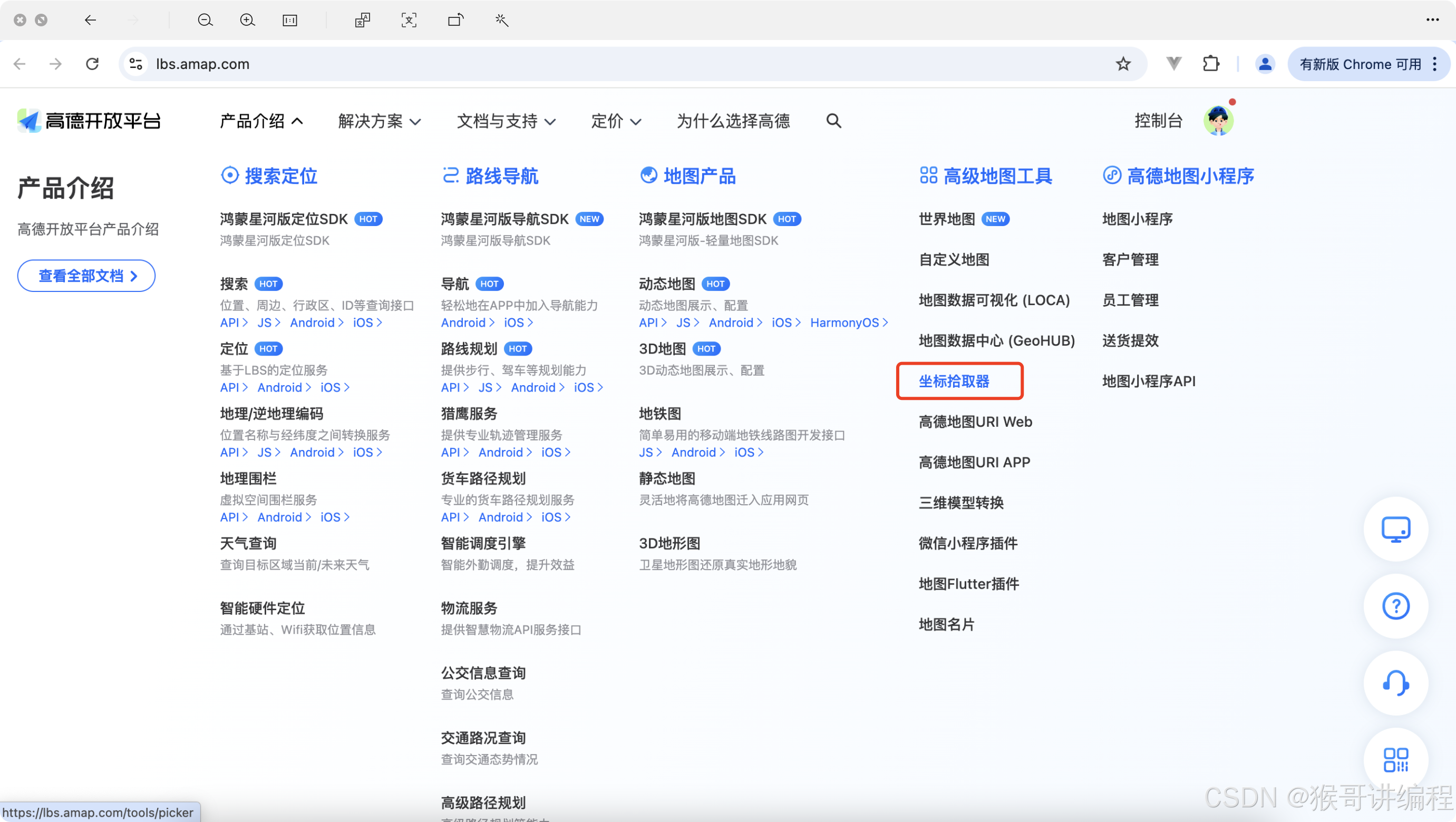Click the QR code floating button
The height and width of the screenshot is (822, 1456).
(x=1395, y=760)
